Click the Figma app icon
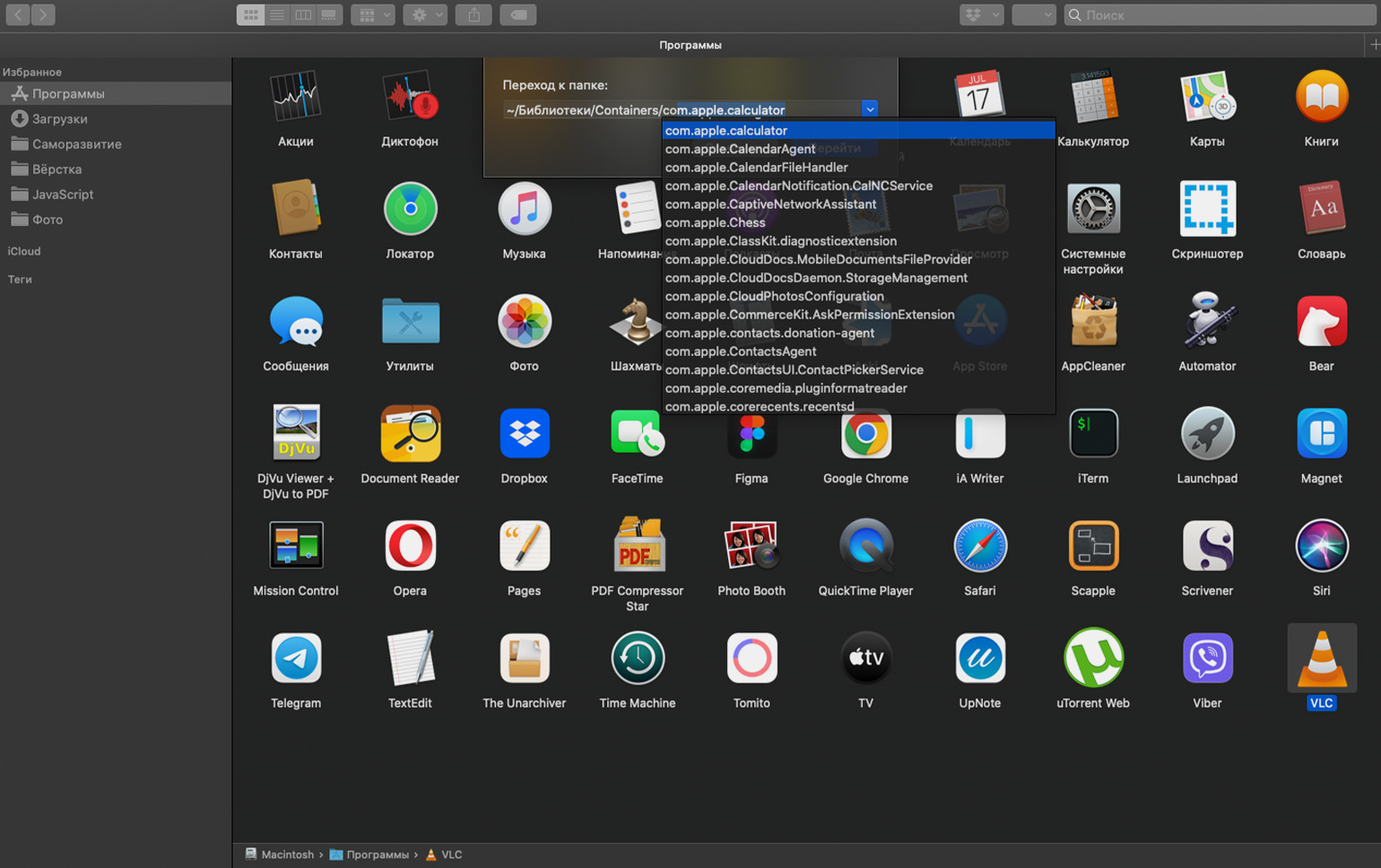The width and height of the screenshot is (1381, 868). [751, 434]
